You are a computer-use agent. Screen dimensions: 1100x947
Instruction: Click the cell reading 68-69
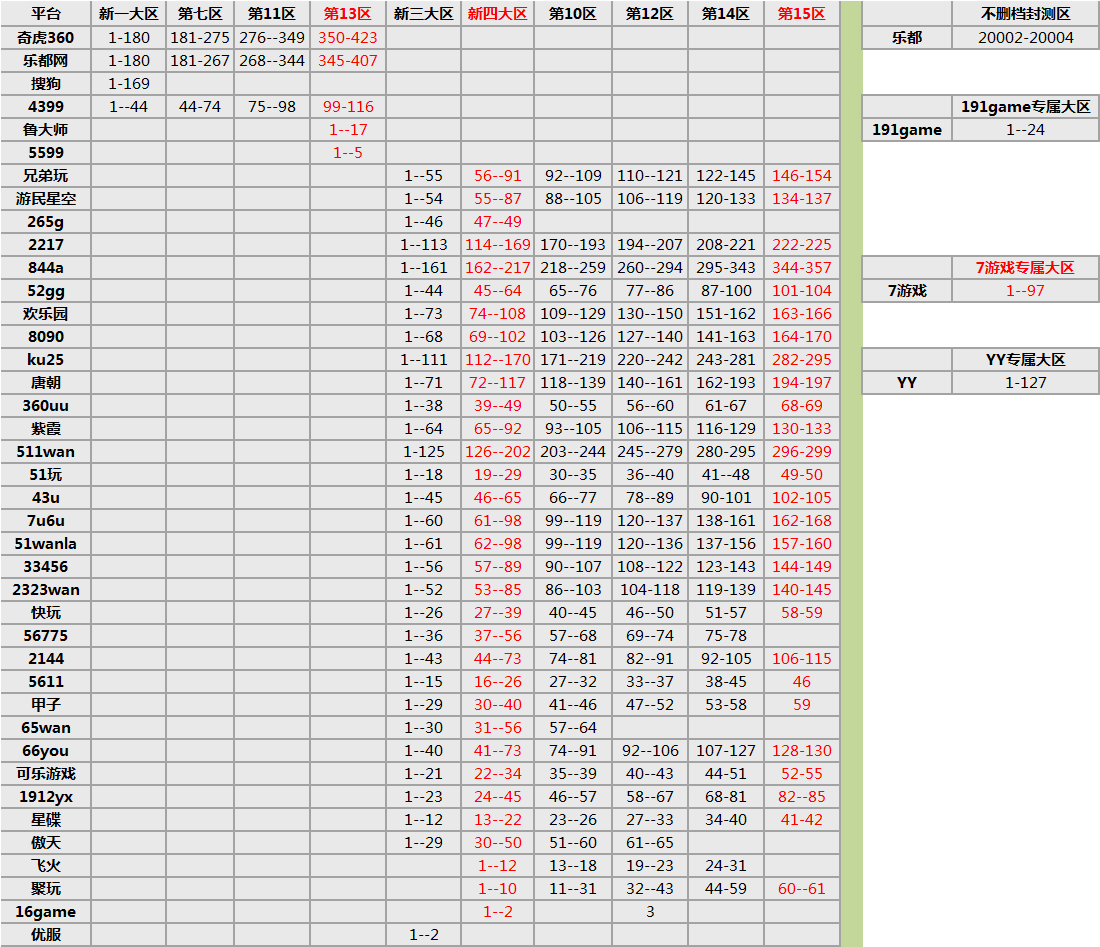[x=801, y=406]
